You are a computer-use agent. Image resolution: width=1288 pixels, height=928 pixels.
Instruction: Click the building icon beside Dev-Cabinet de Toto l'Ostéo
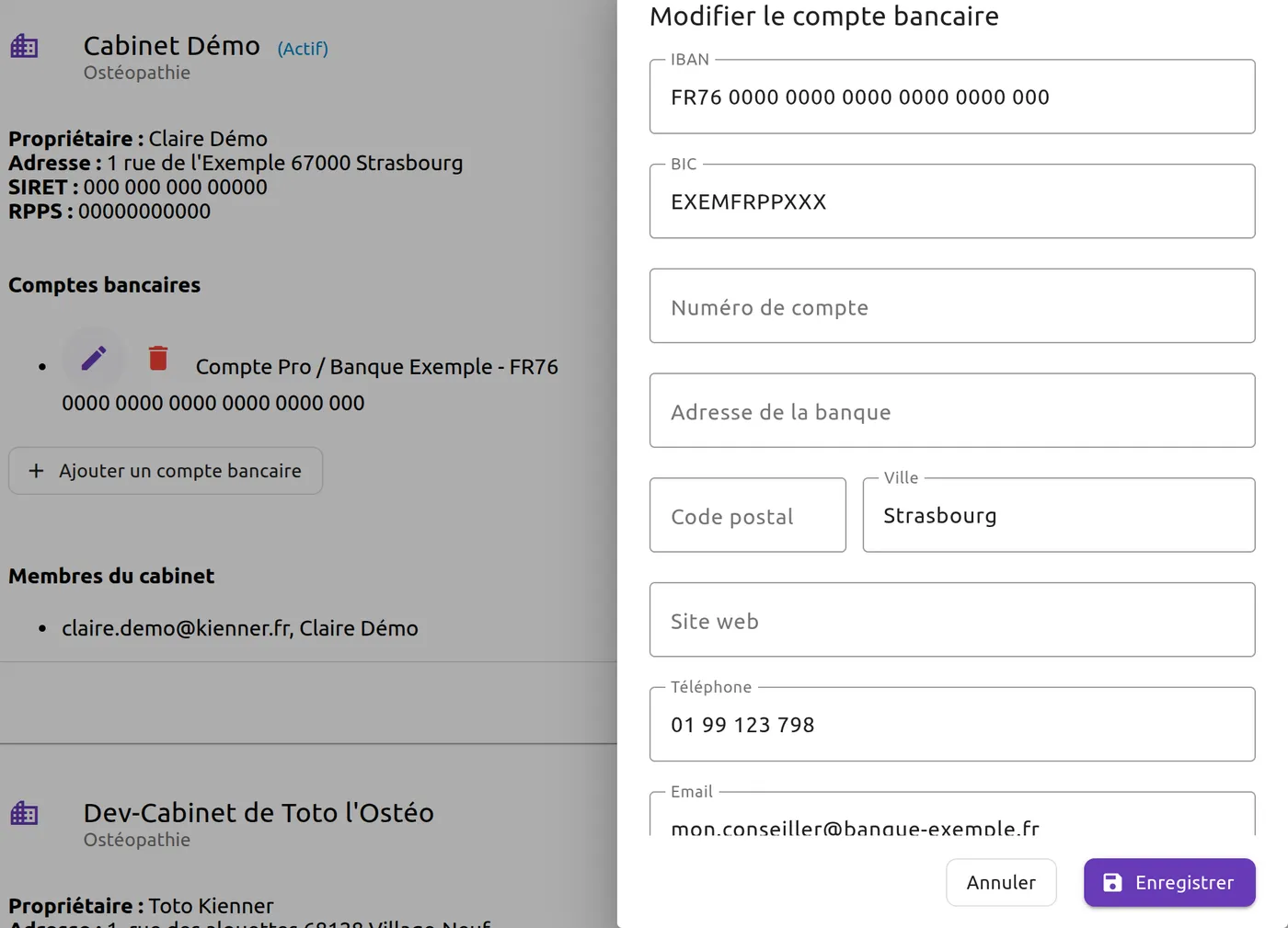point(24,813)
